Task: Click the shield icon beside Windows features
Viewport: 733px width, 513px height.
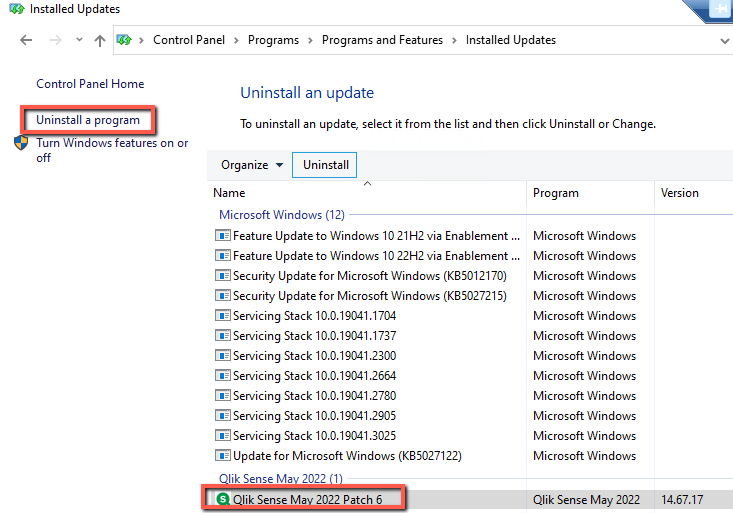Action: (x=21, y=143)
